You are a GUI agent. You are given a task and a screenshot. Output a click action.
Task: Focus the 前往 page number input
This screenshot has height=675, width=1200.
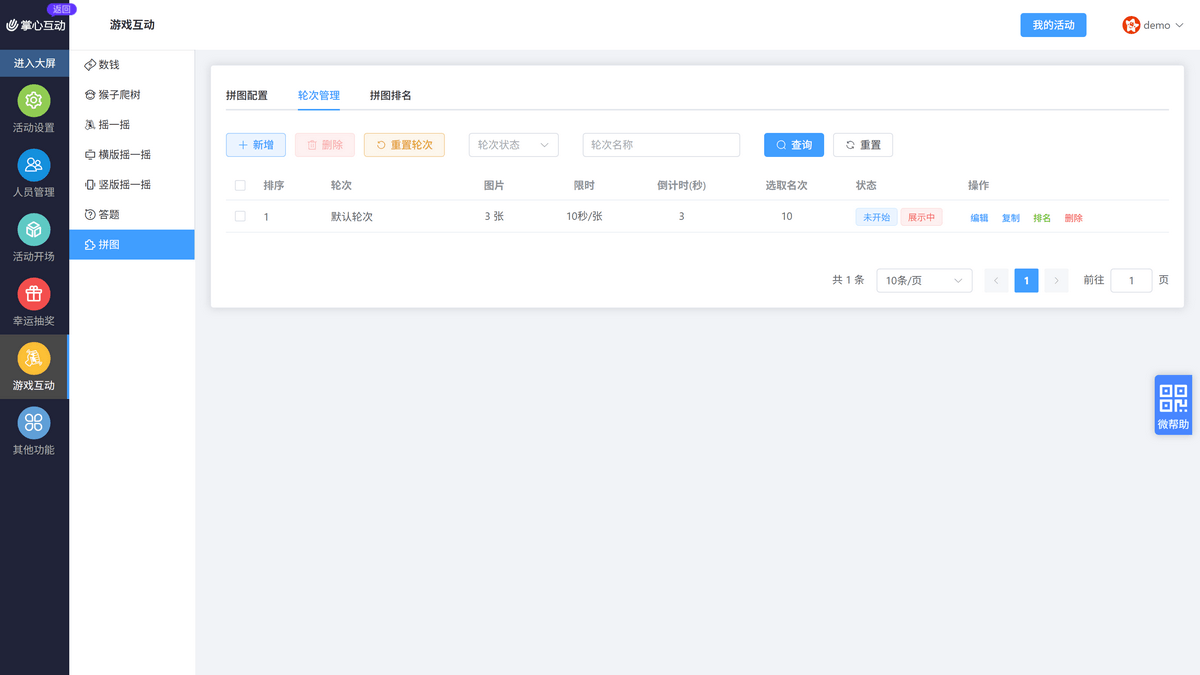point(1132,281)
